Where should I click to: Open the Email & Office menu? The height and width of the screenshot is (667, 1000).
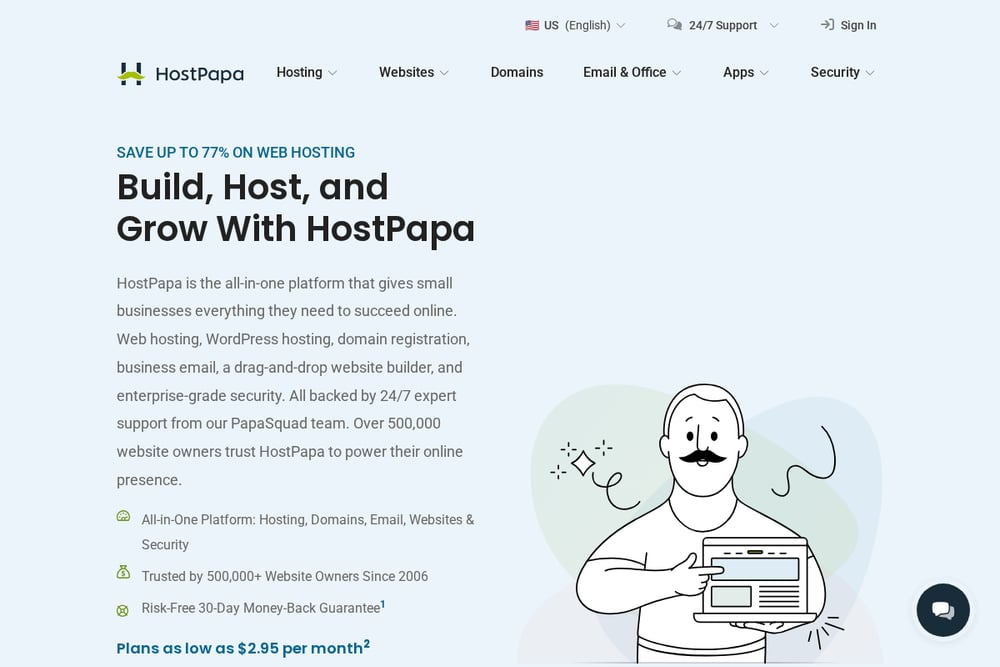tap(624, 73)
